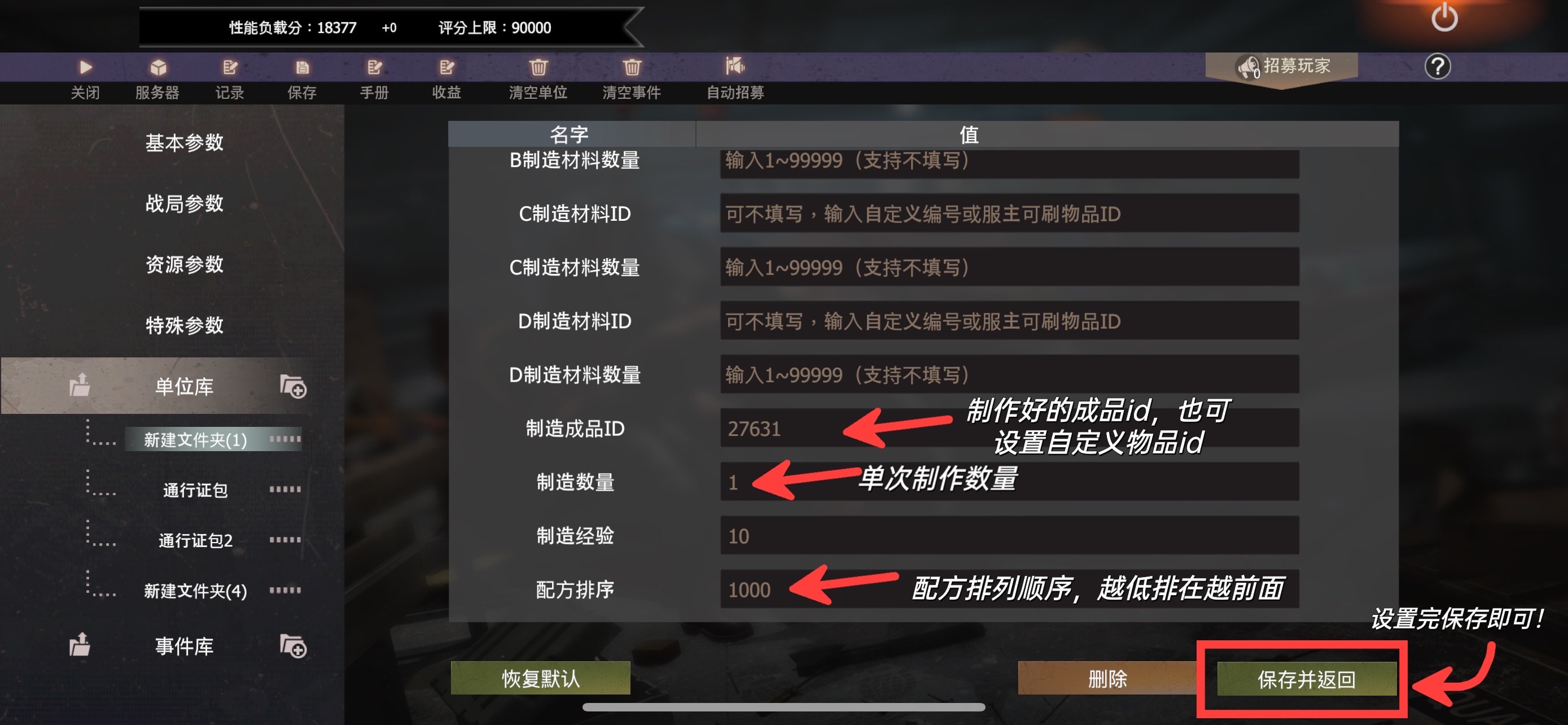Click the 服务器 cube icon
The image size is (1568, 725).
158,67
